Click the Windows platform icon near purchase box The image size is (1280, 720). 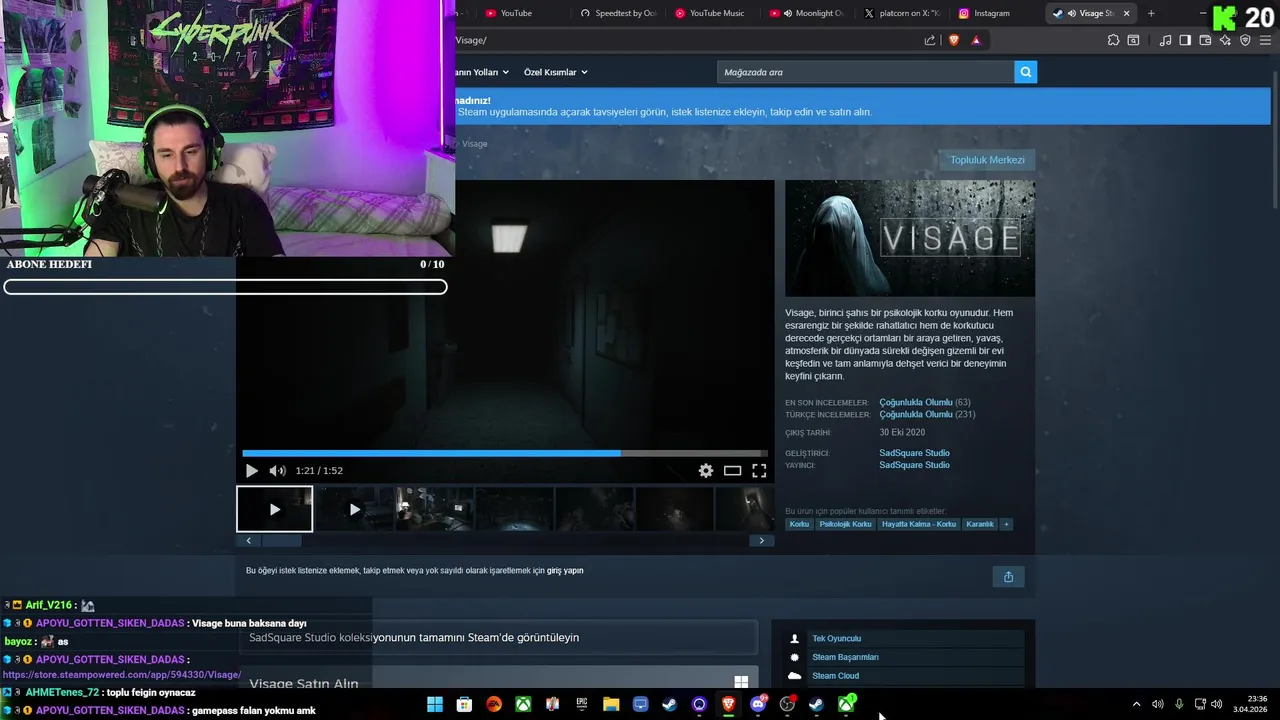[741, 682]
